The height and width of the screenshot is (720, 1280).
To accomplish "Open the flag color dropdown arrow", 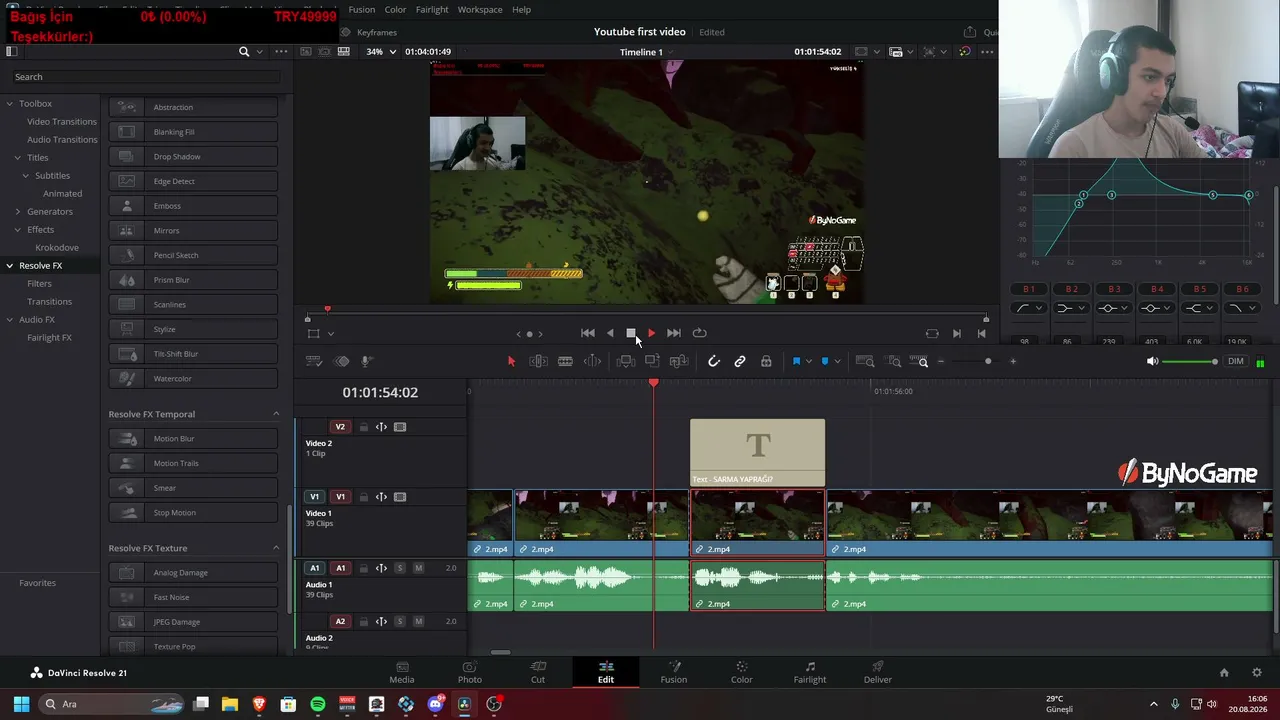I will point(808,361).
